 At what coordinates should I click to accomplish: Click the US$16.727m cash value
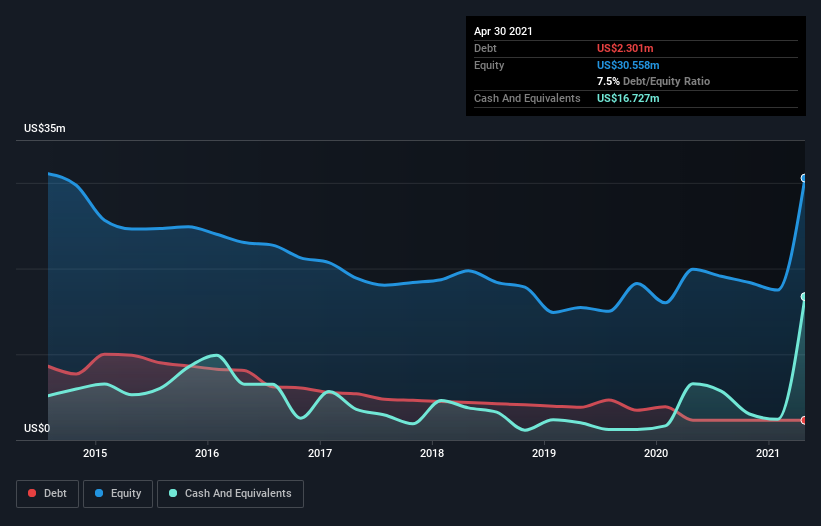pyautogui.click(x=628, y=98)
